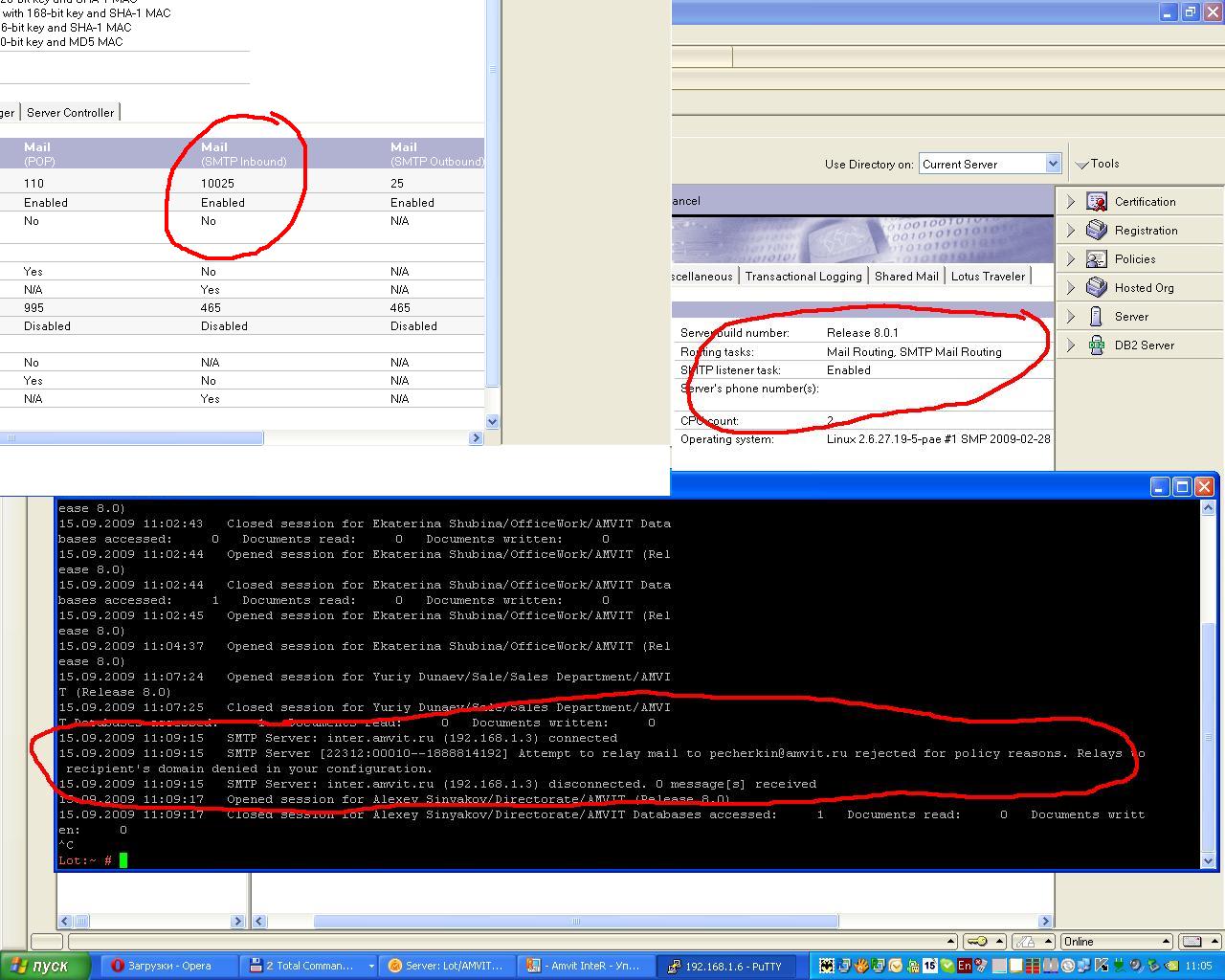Screen dimensions: 1225x980
Task: Click the Registration tool icon
Action: (1097, 231)
